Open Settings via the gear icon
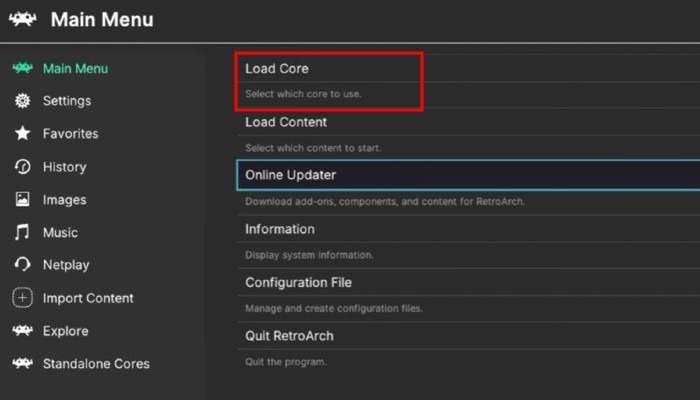The image size is (700, 400). pyautogui.click(x=22, y=101)
